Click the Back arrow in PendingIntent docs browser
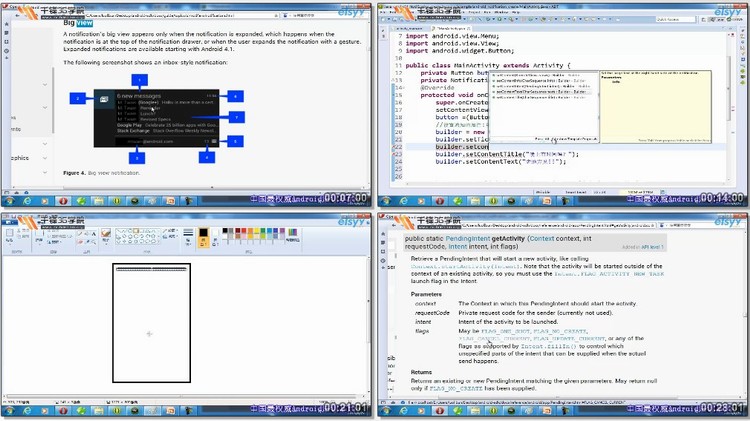The width and height of the screenshot is (750, 421). (395, 224)
